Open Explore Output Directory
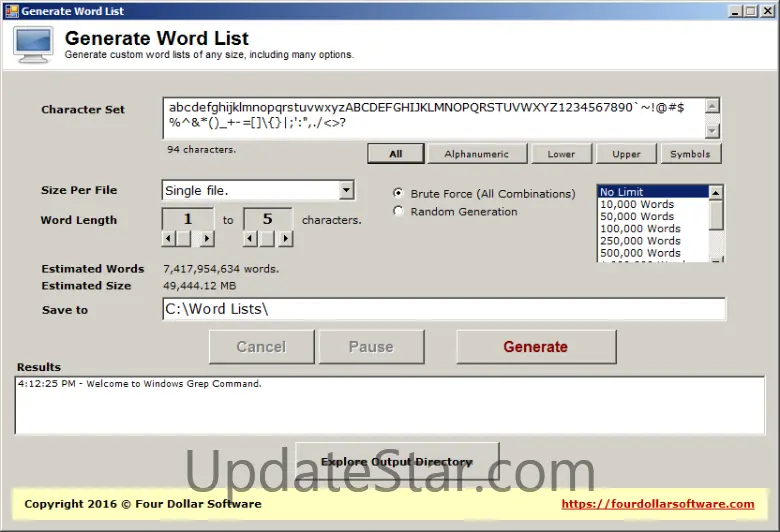 click(397, 461)
